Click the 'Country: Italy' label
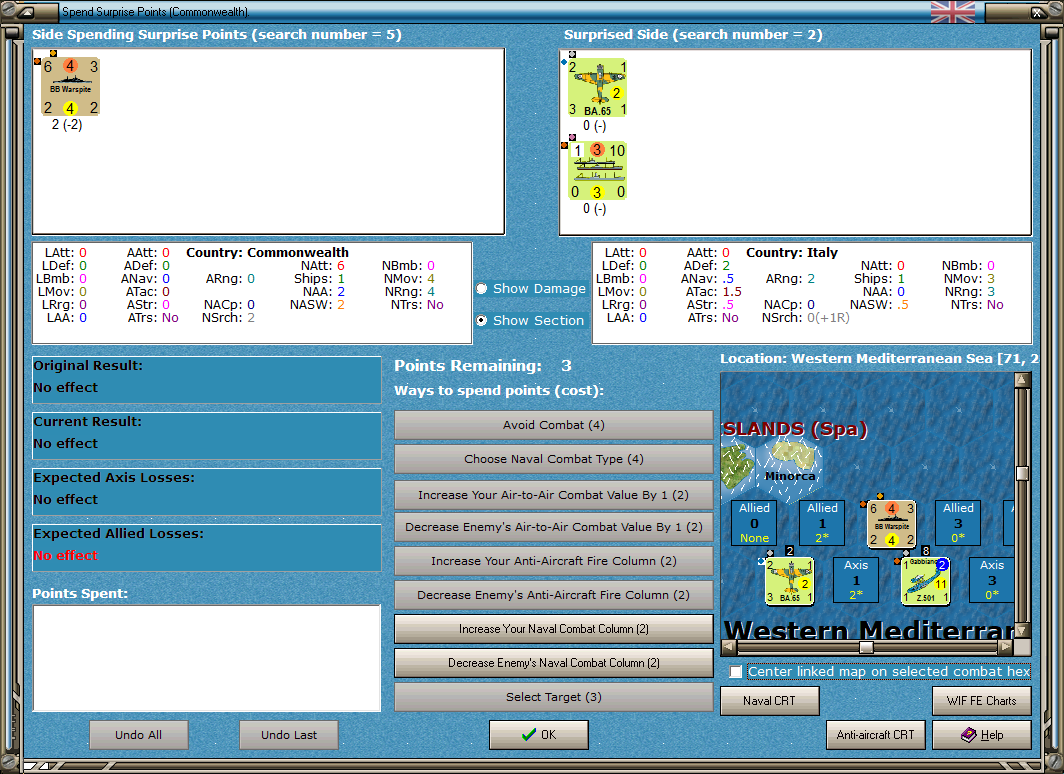 pos(792,252)
